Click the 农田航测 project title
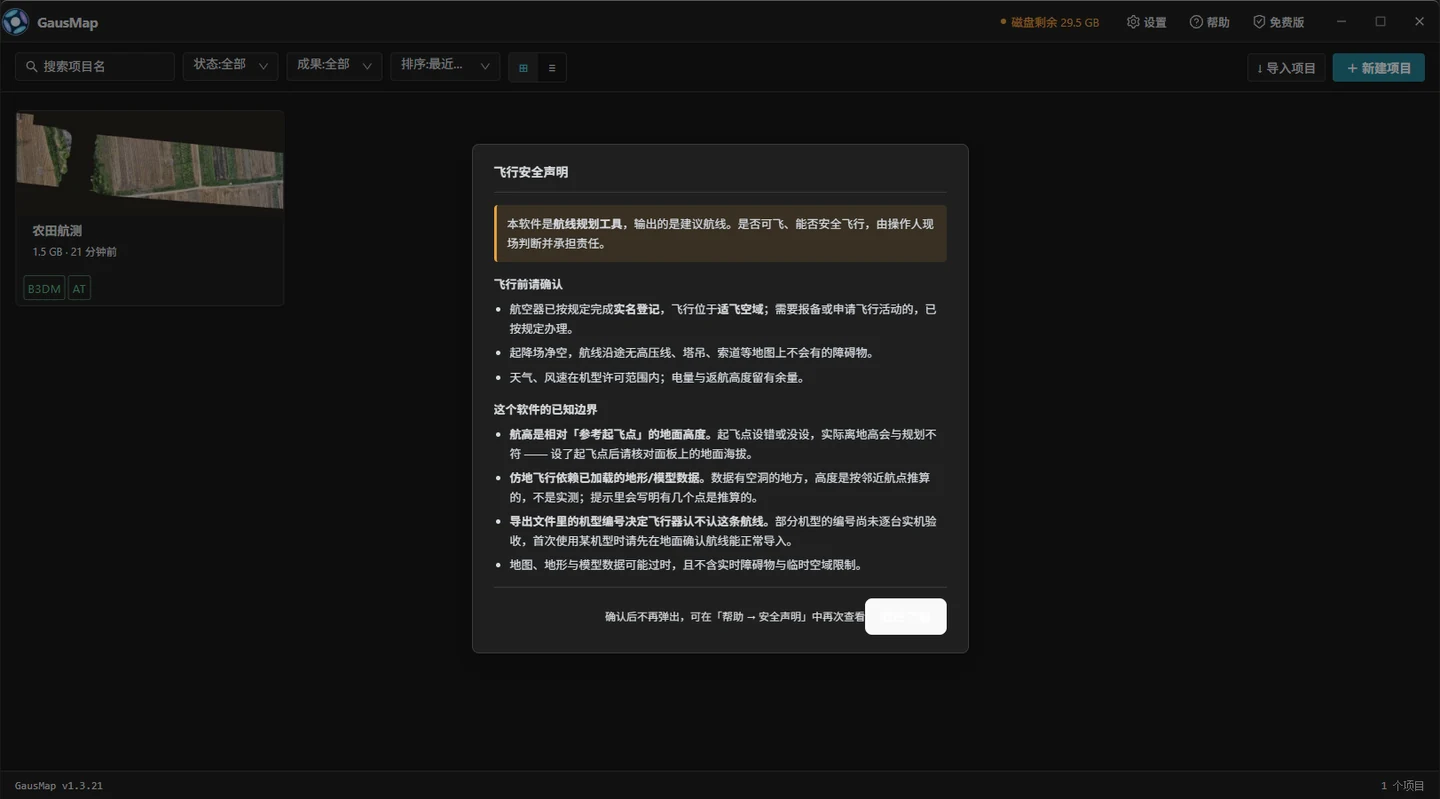The height and width of the screenshot is (799, 1440). (57, 231)
